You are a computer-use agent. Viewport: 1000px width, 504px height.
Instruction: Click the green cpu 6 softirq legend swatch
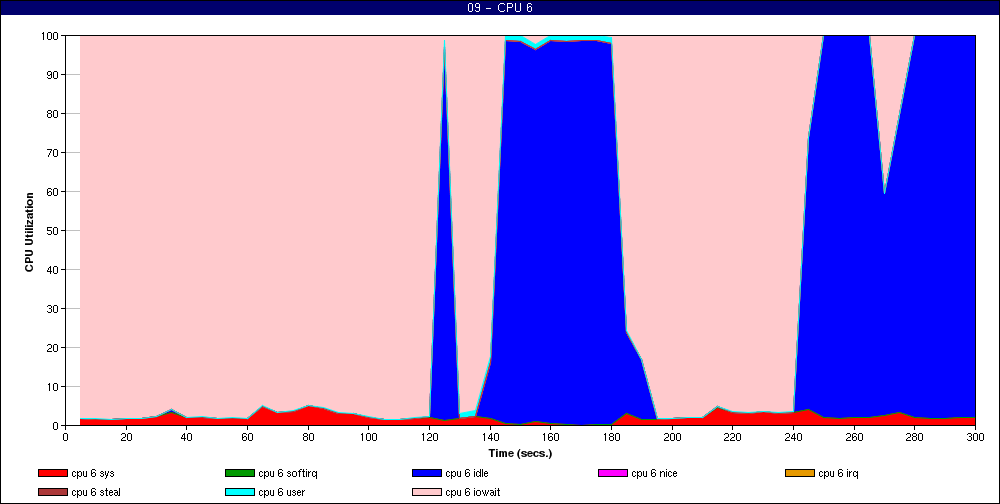(240, 473)
